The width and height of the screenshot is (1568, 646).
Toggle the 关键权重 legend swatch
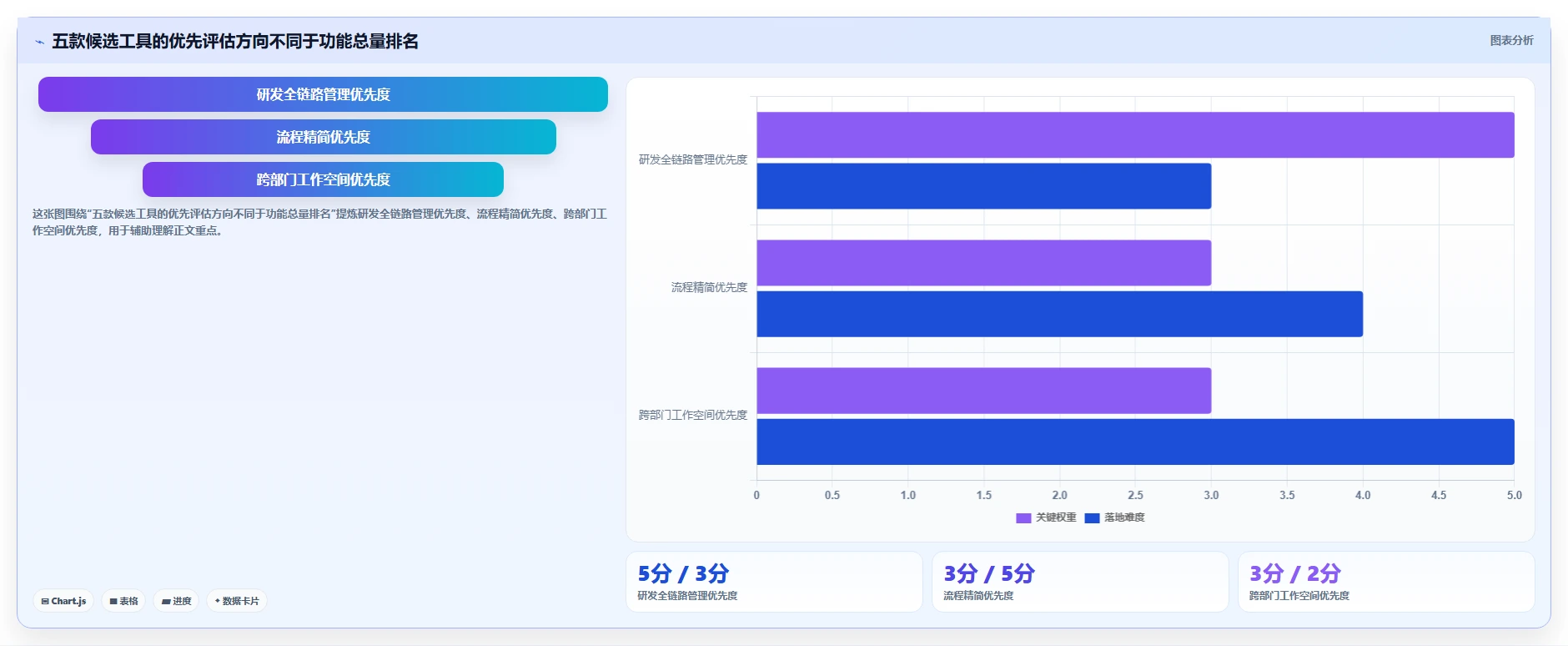pos(1023,518)
